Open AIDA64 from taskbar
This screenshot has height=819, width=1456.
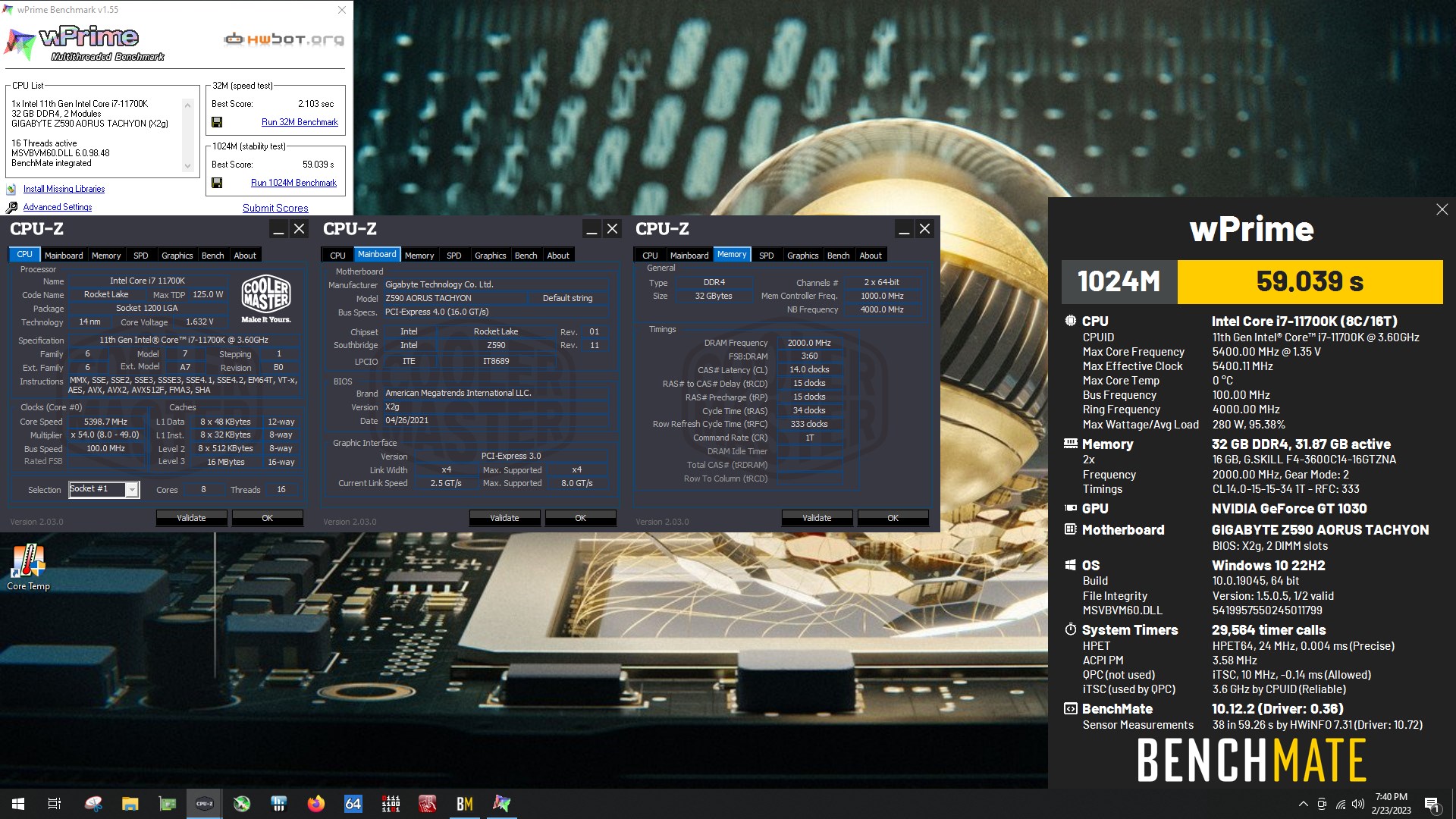[x=353, y=804]
